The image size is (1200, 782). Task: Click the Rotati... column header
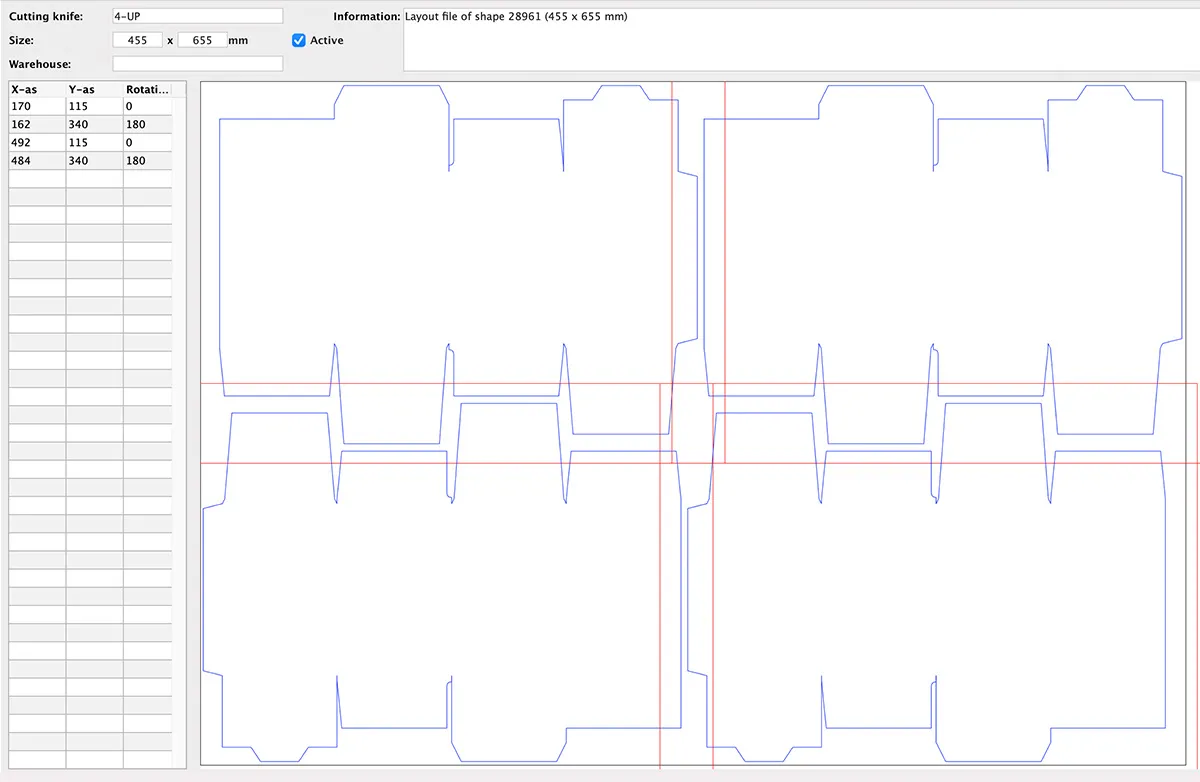coord(147,89)
